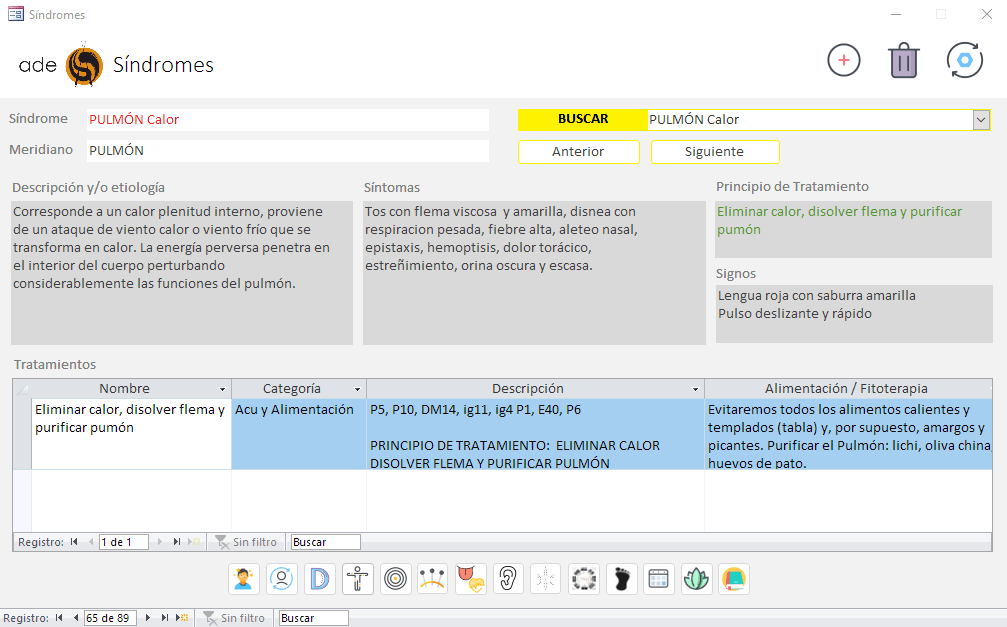
Task: Click the Anterior button
Action: 578,152
